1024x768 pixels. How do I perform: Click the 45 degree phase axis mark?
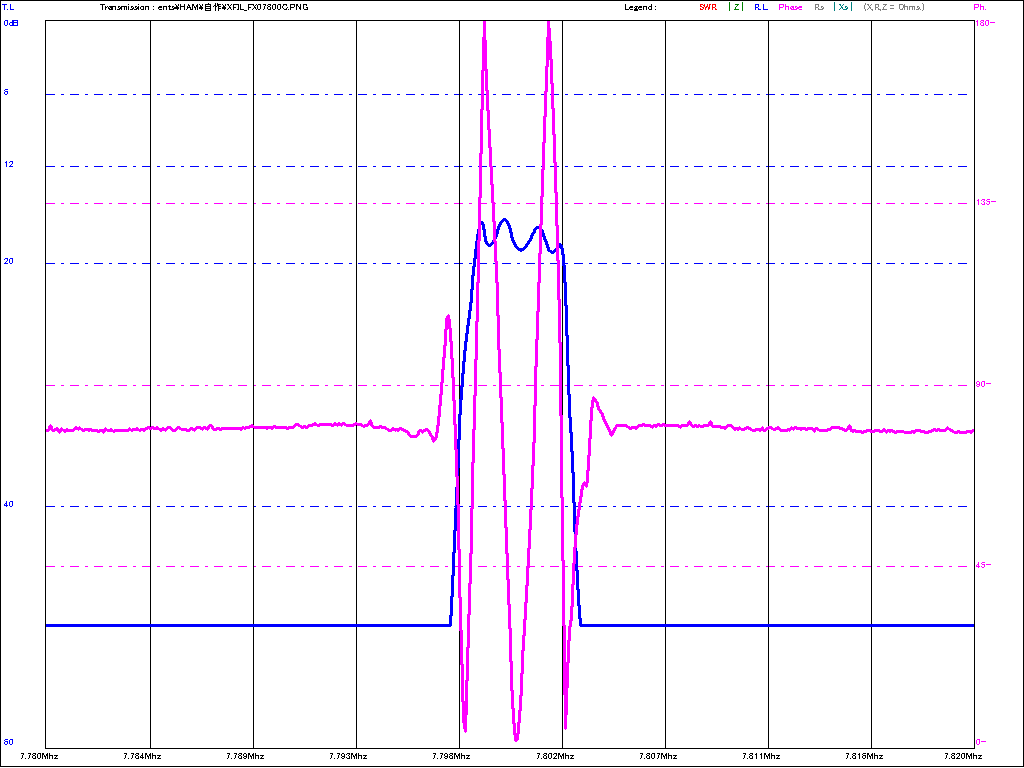[982, 565]
